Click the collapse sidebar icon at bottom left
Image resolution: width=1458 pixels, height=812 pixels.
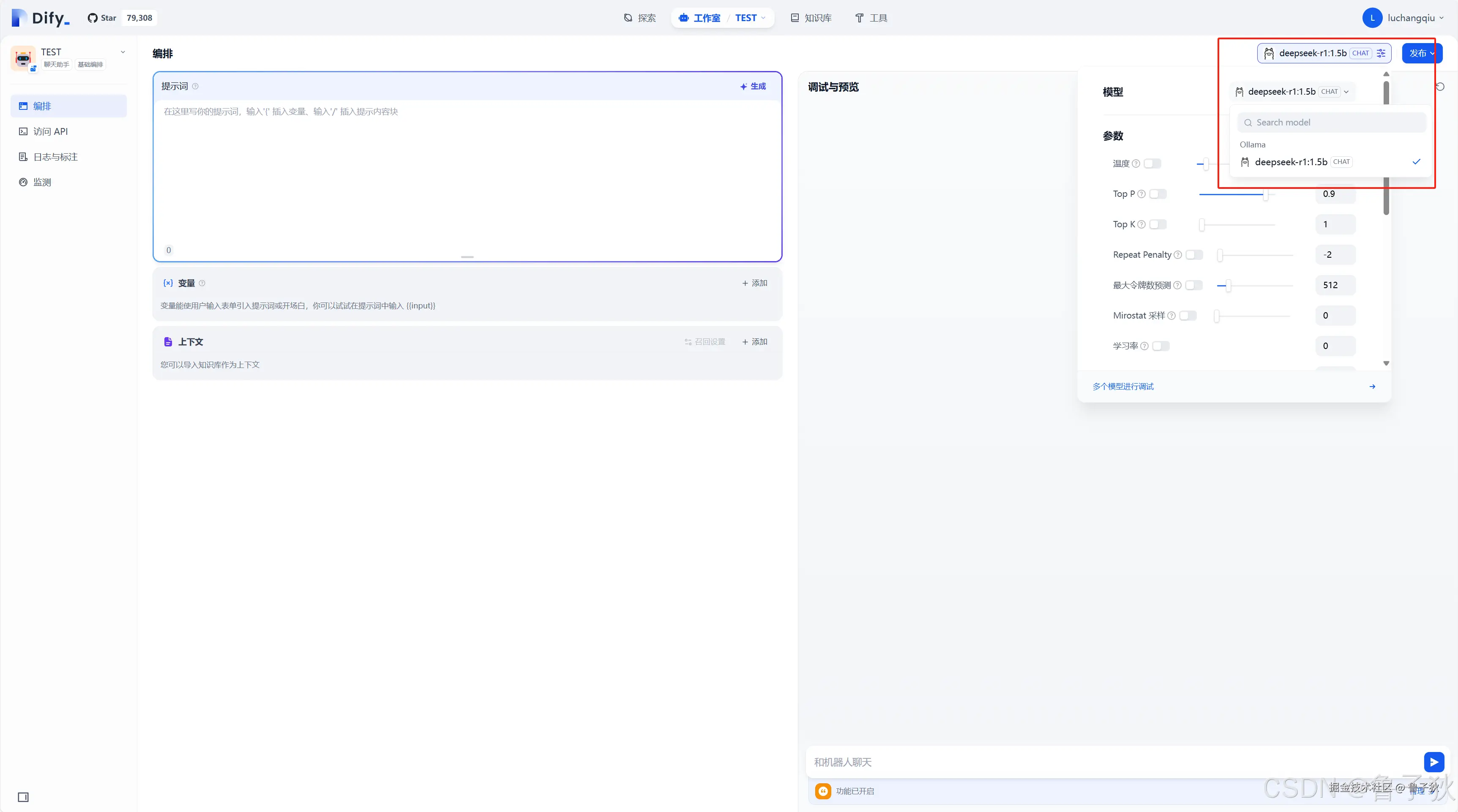point(23,797)
